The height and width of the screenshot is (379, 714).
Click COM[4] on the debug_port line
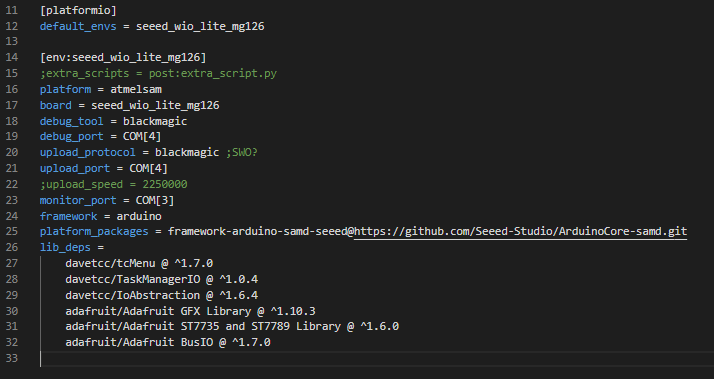[142, 137]
